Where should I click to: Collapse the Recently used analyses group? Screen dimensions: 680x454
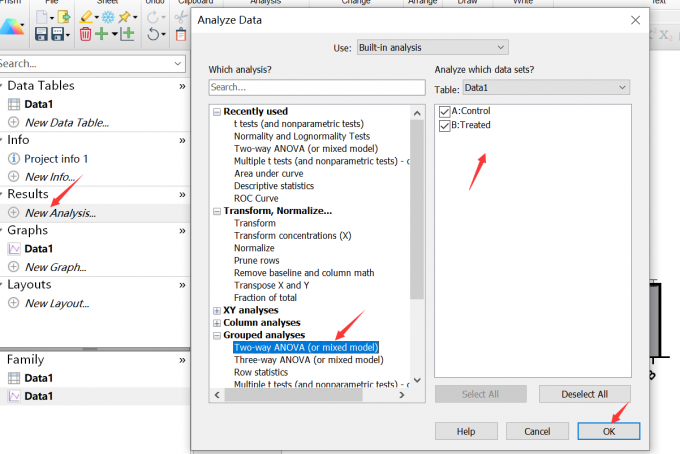[x=217, y=111]
